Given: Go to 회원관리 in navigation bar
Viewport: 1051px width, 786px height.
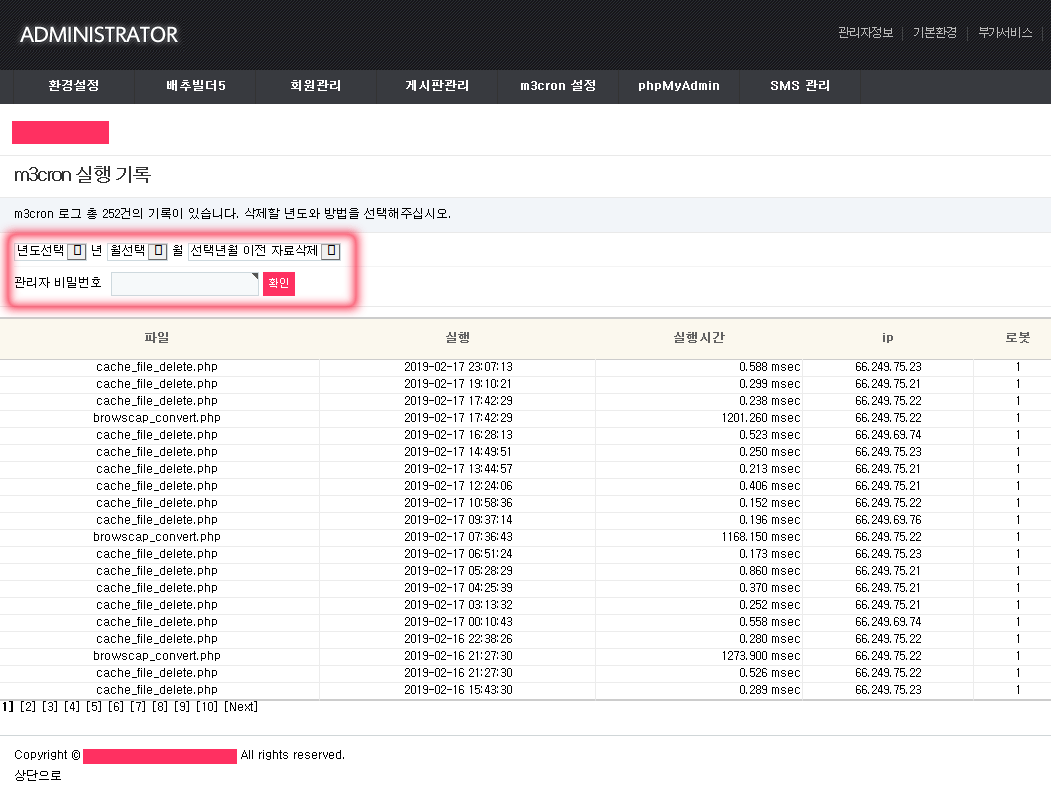Looking at the screenshot, I should [x=315, y=86].
